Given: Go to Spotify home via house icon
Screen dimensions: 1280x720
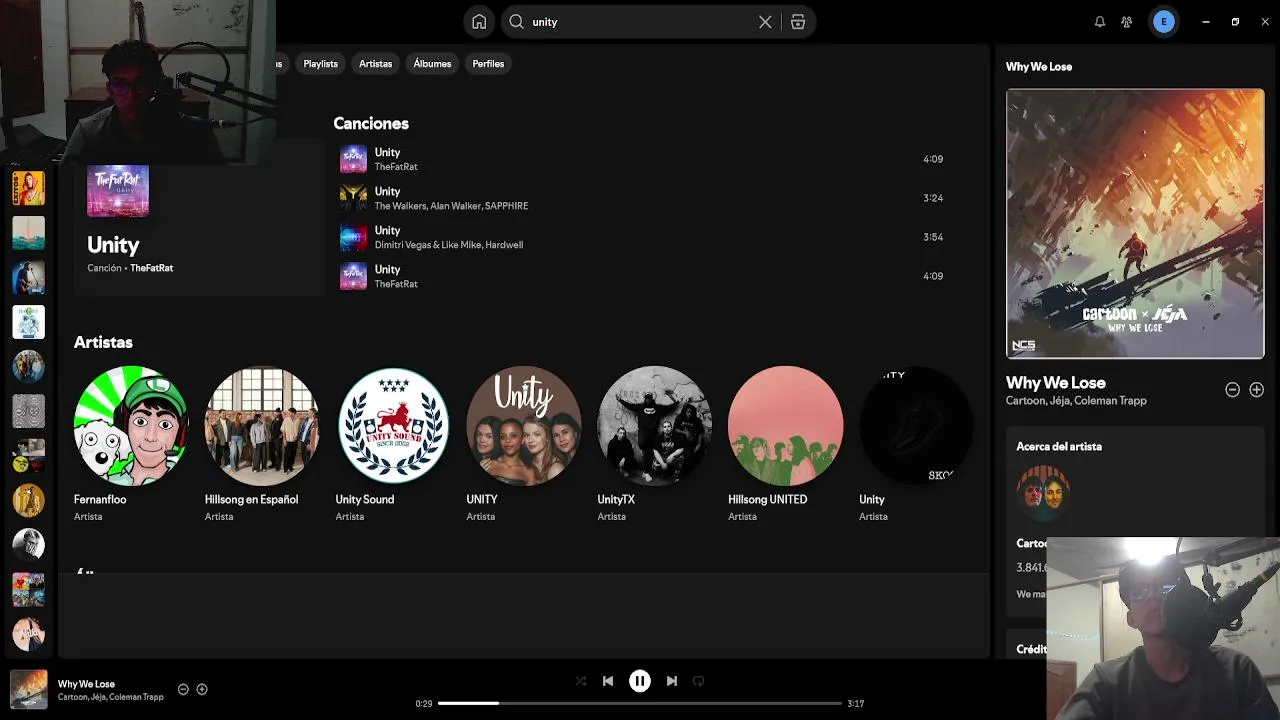Looking at the screenshot, I should click(x=479, y=22).
